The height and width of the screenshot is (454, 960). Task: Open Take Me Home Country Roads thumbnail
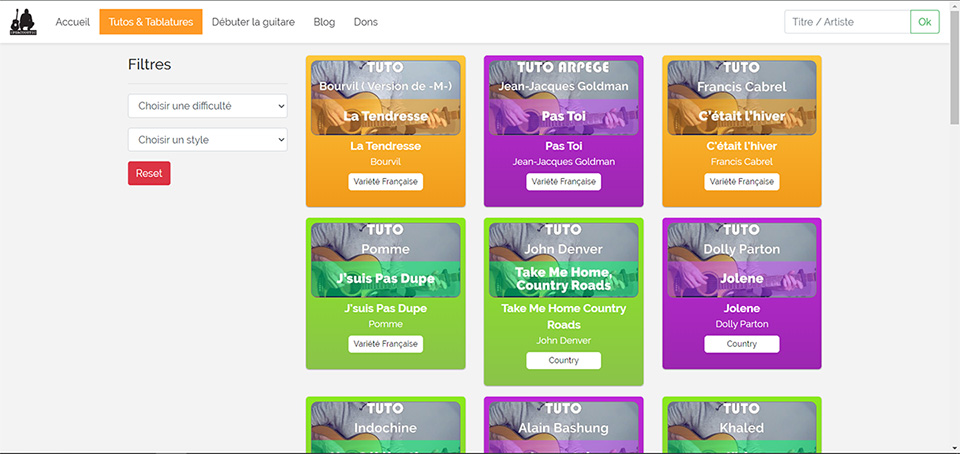pyautogui.click(x=563, y=260)
